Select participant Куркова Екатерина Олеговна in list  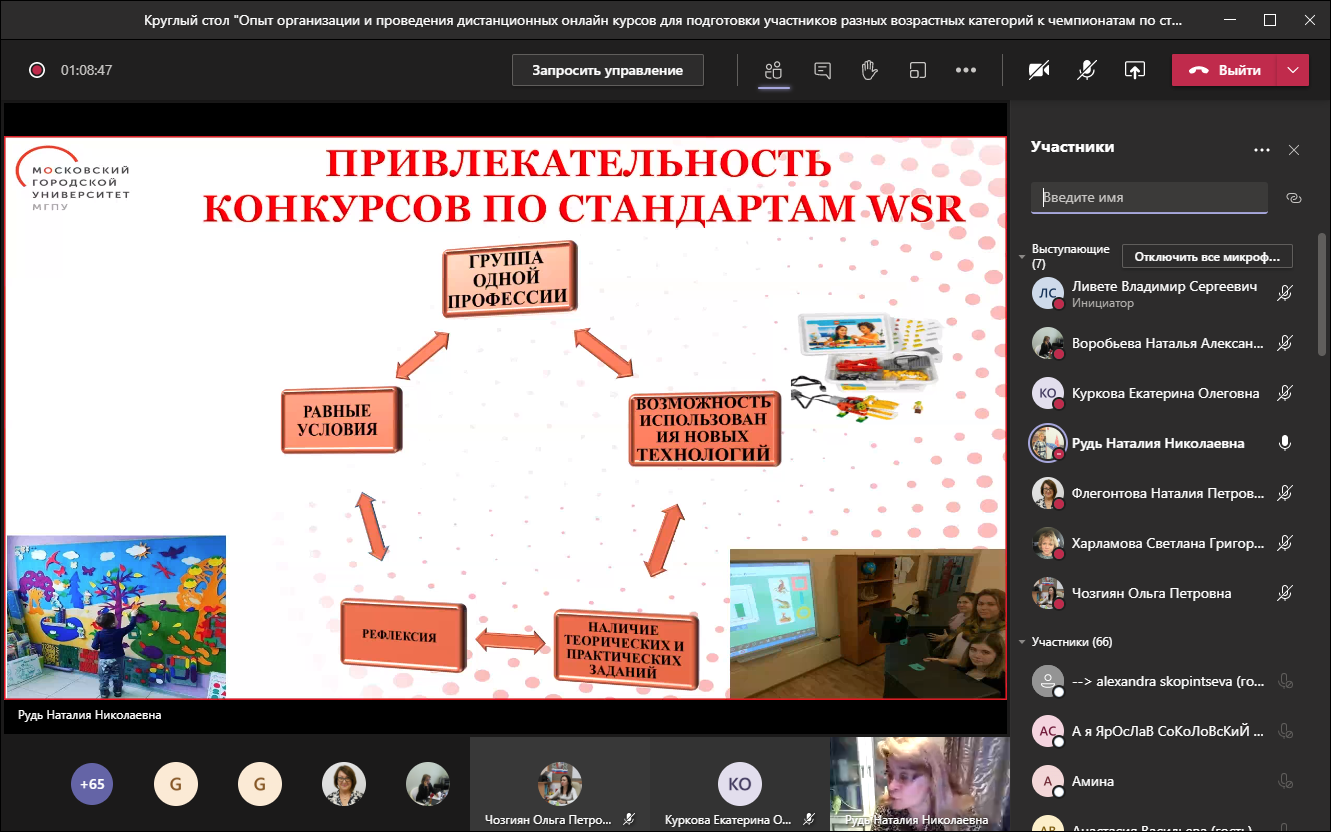(1164, 393)
